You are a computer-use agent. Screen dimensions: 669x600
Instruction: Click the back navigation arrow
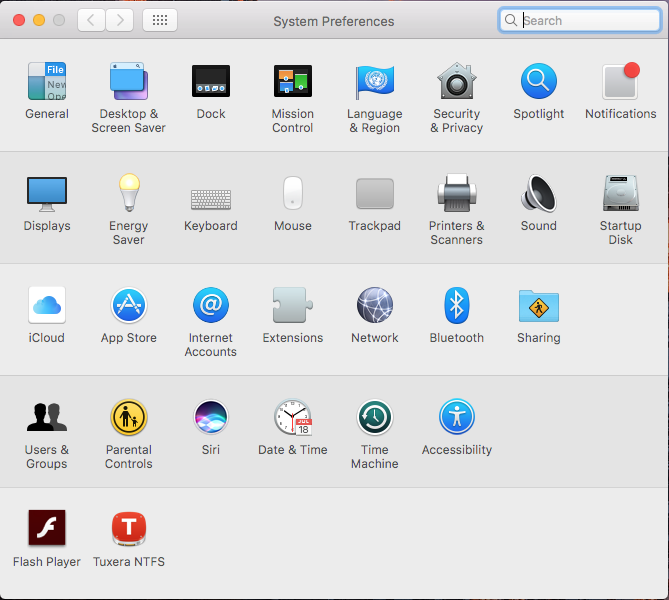(91, 20)
